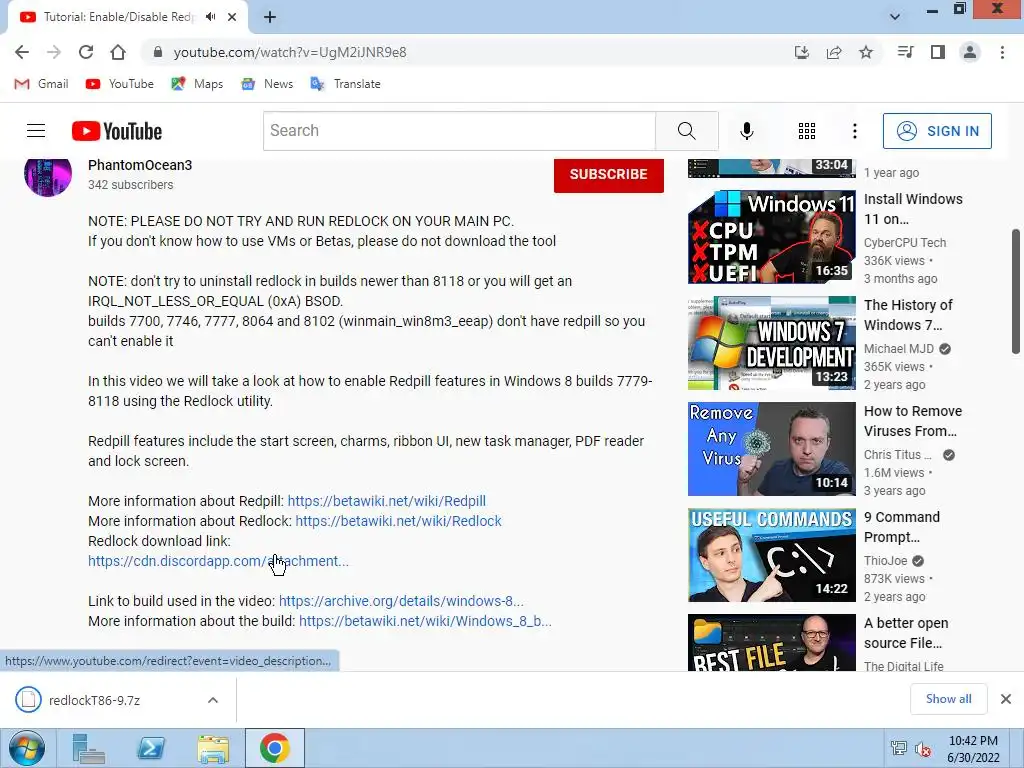
Task: Open Maps bookmark
Action: [x=197, y=84]
